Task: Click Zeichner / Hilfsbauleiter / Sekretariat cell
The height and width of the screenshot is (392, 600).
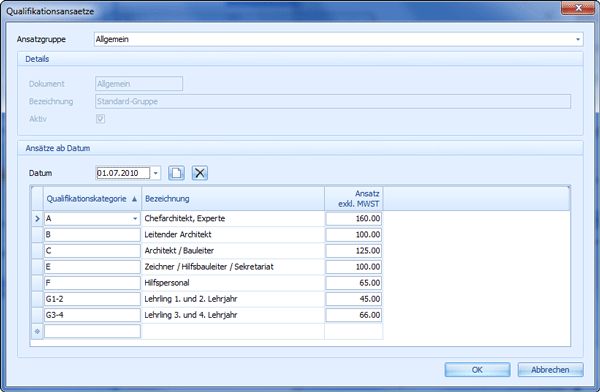Action: pos(233,267)
